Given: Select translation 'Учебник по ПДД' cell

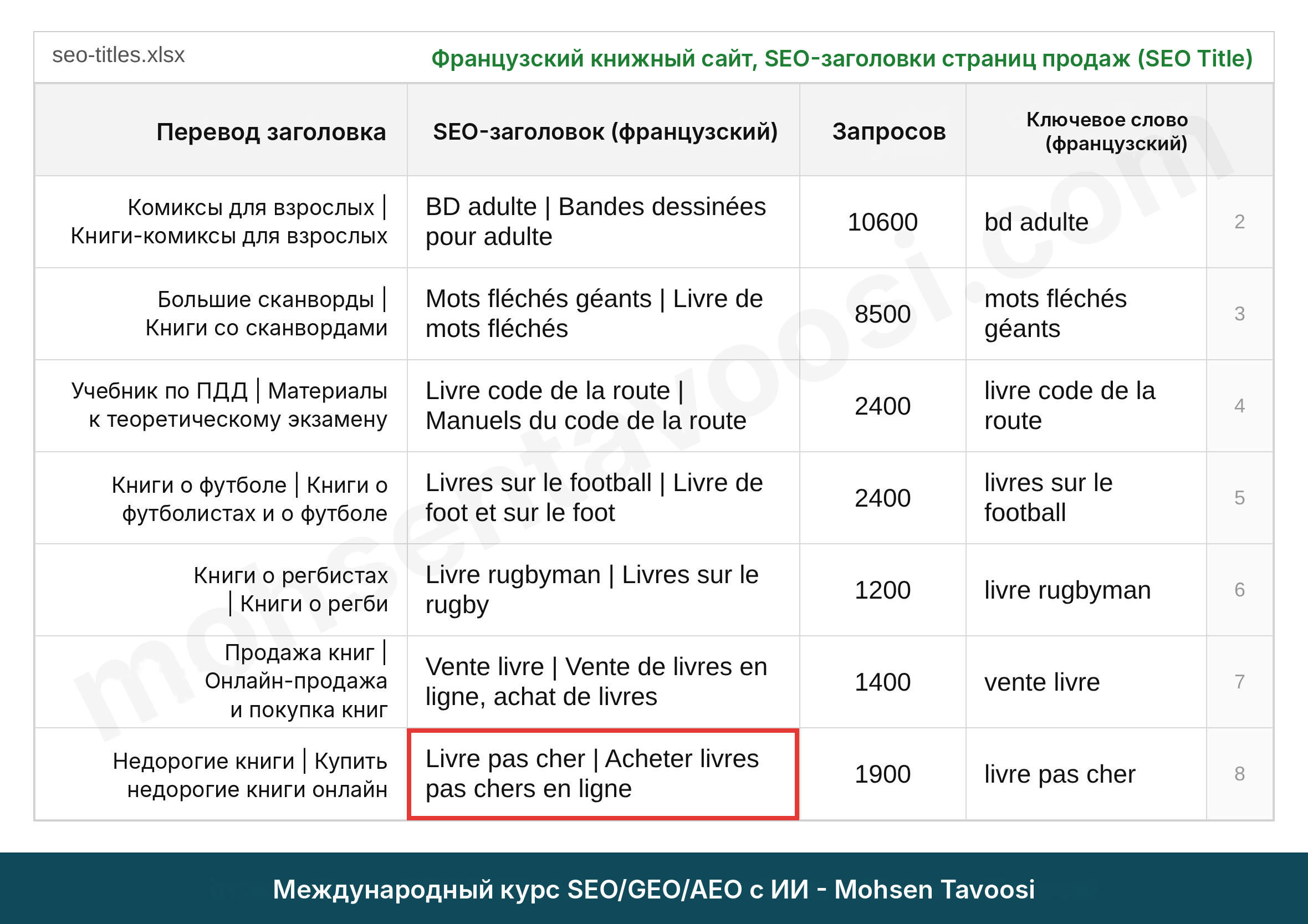Looking at the screenshot, I should click(221, 406).
